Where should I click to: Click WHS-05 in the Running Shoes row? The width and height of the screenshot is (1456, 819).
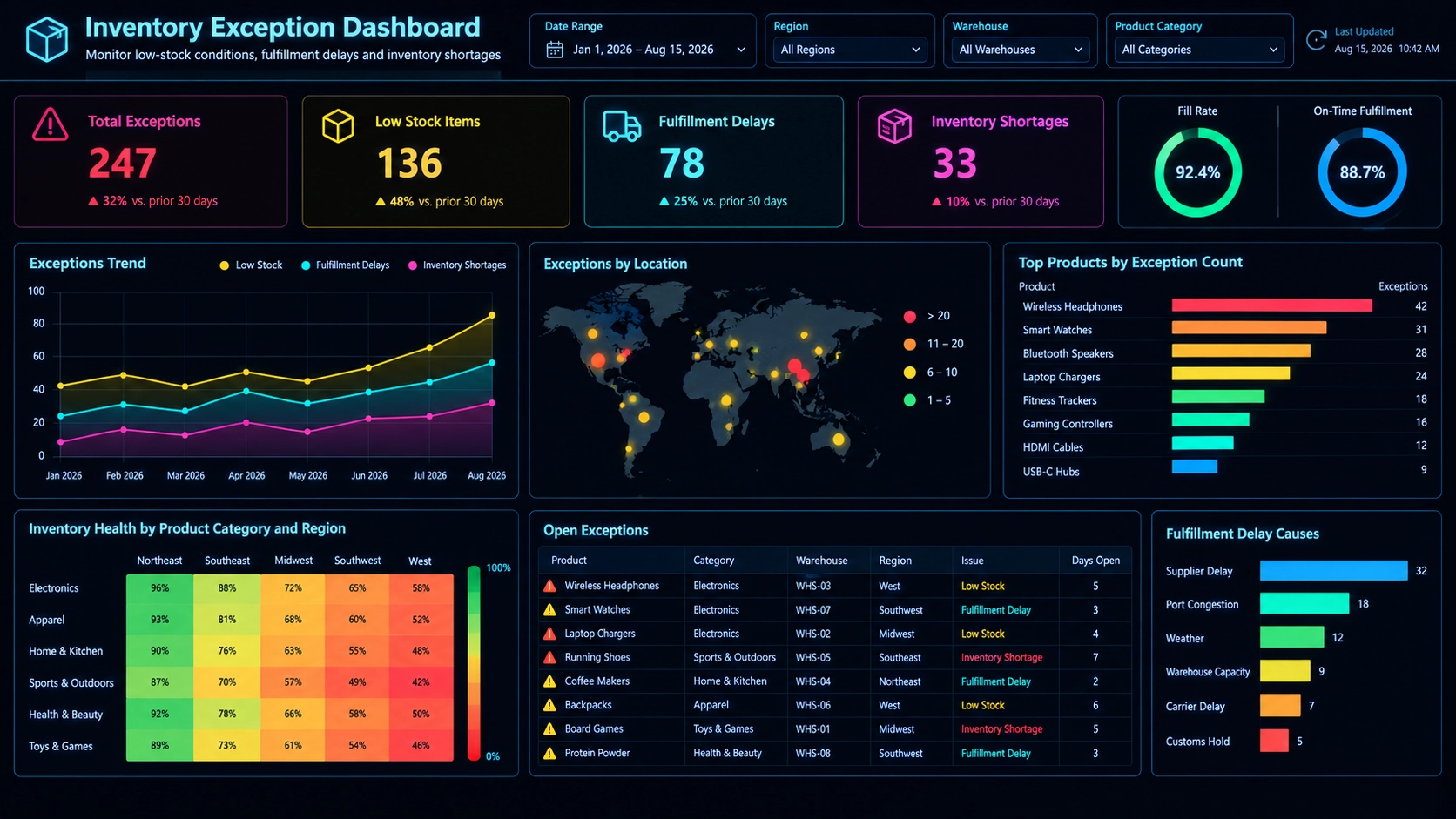coord(812,657)
